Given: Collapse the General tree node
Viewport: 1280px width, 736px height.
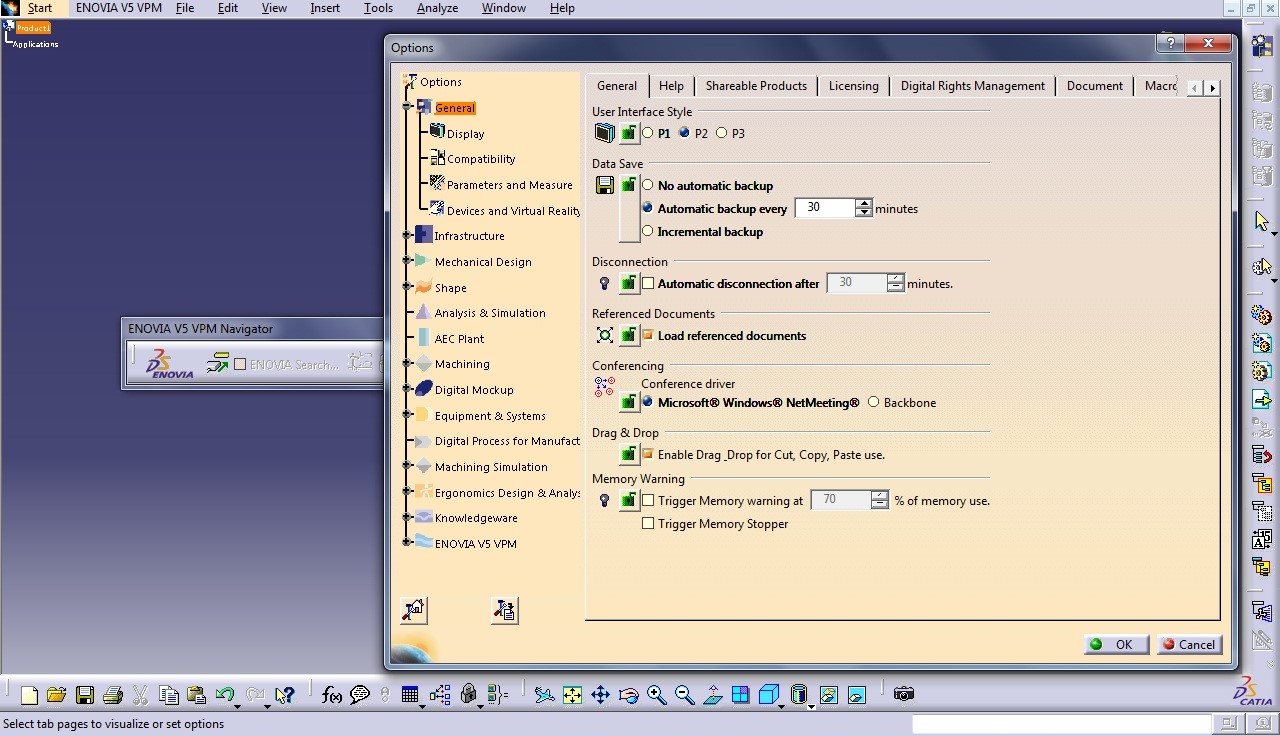Looking at the screenshot, I should pos(407,108).
